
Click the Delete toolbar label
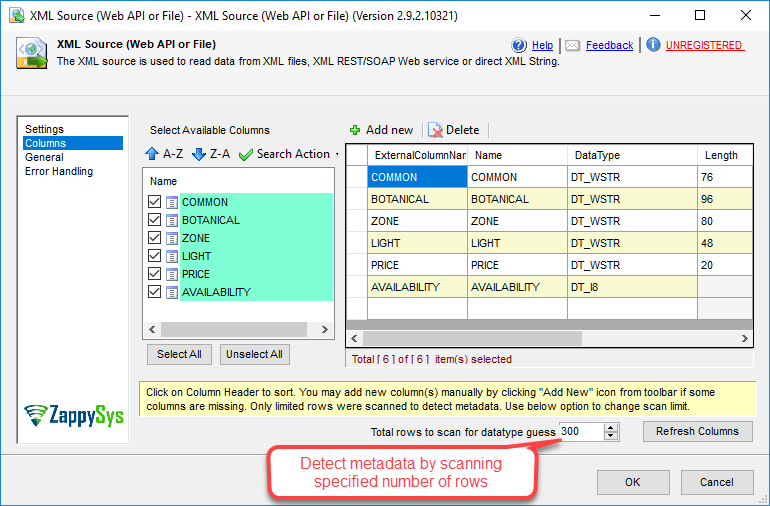(x=463, y=130)
